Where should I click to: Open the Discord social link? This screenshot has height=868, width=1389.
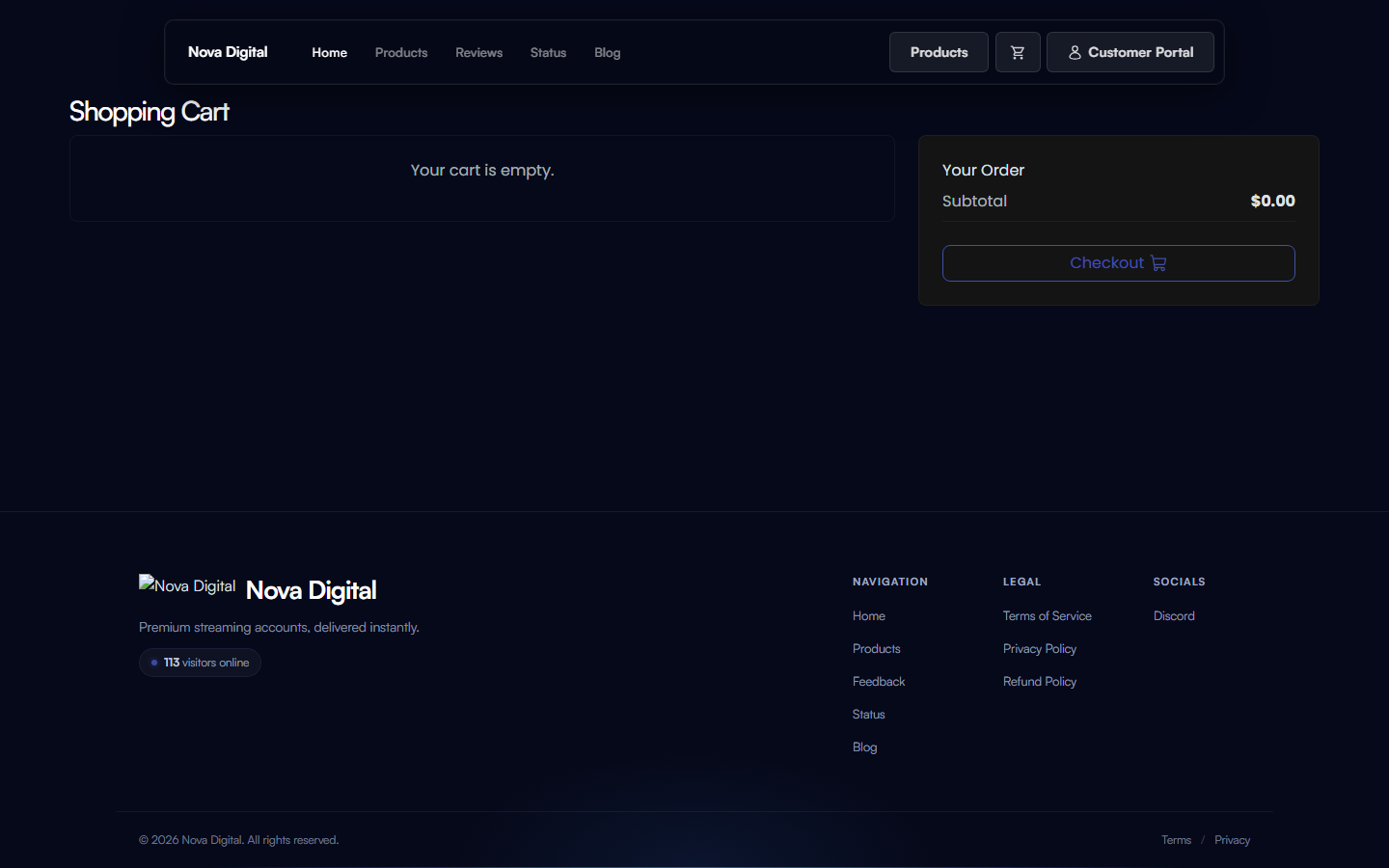(x=1174, y=616)
